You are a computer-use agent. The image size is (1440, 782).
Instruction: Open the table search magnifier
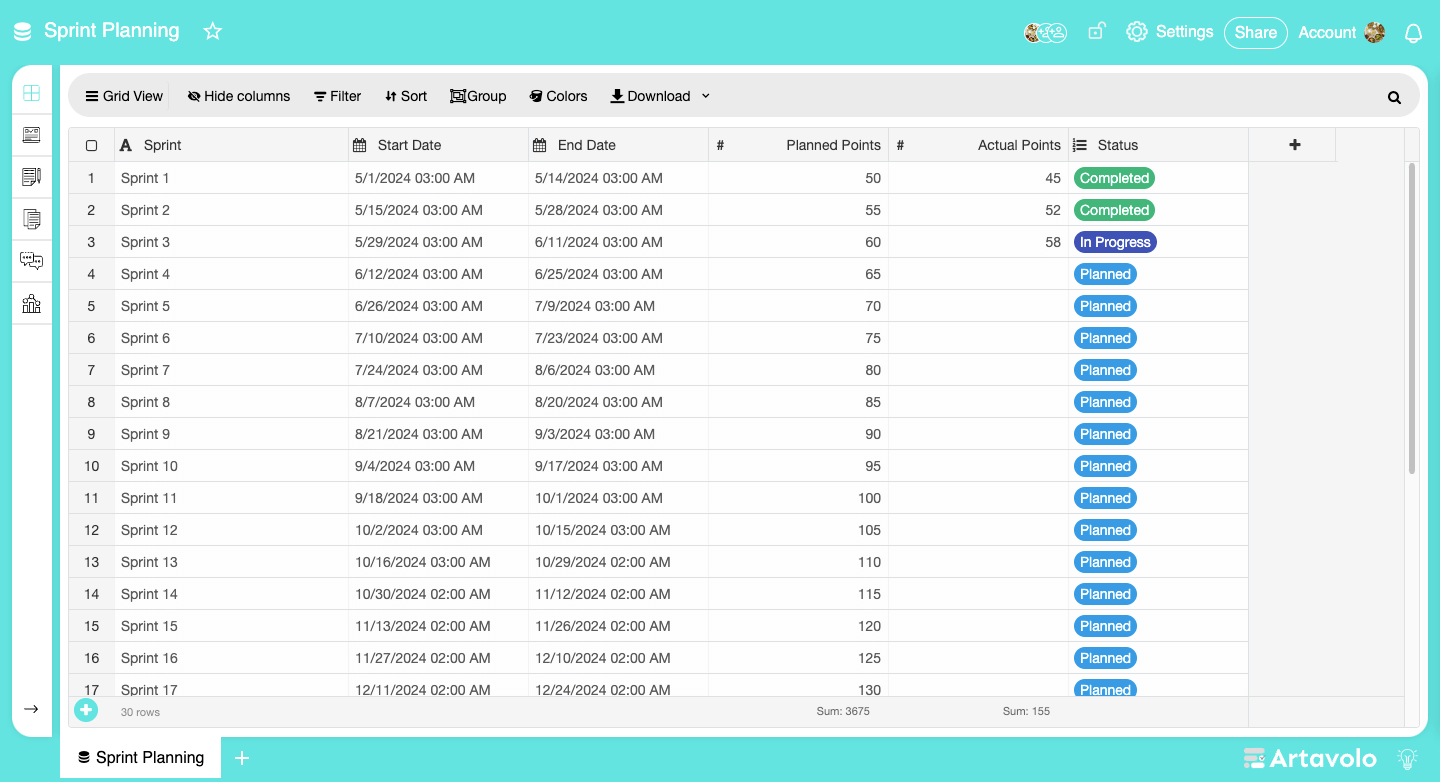(x=1394, y=97)
